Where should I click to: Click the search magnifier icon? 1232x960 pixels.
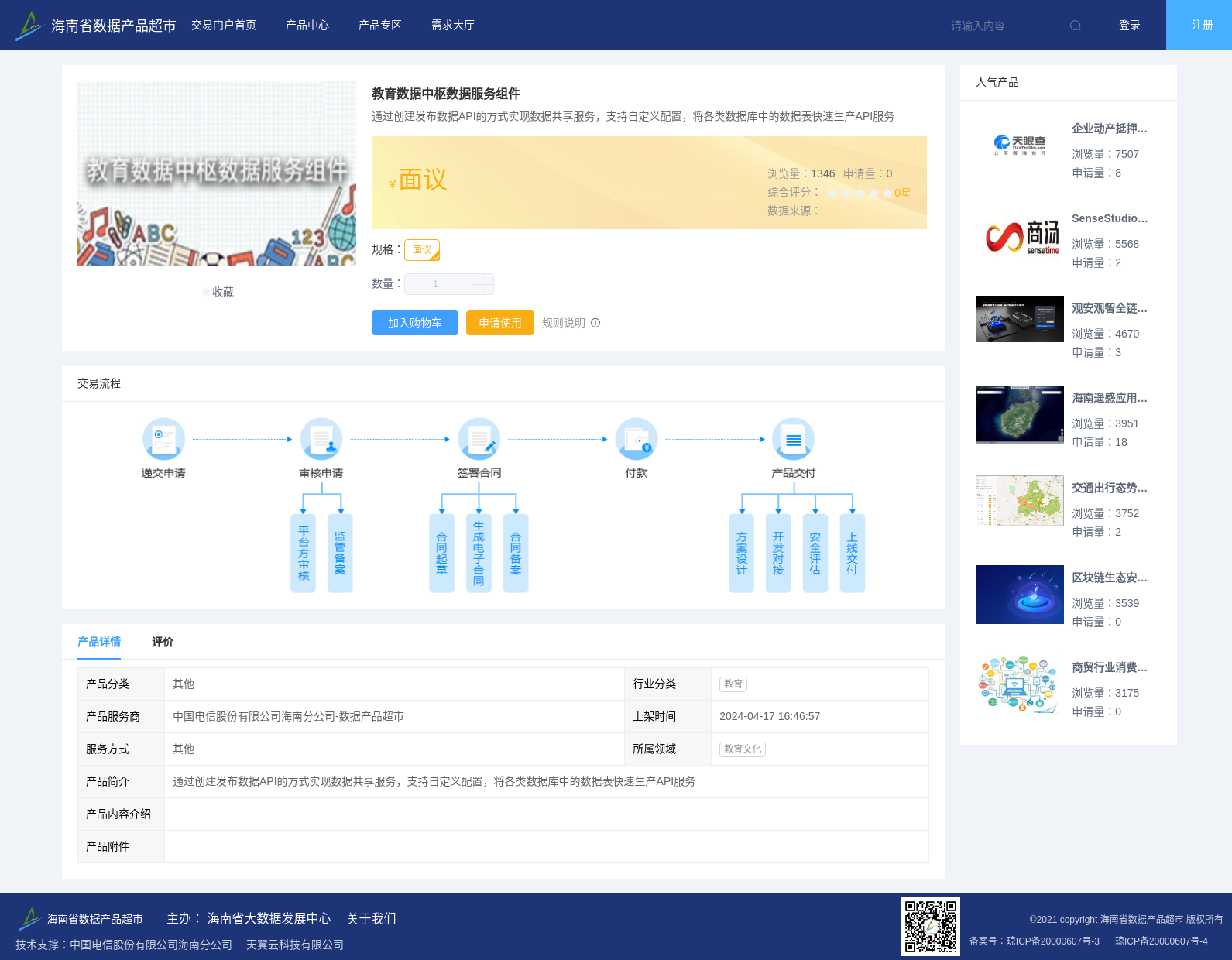click(x=1076, y=26)
